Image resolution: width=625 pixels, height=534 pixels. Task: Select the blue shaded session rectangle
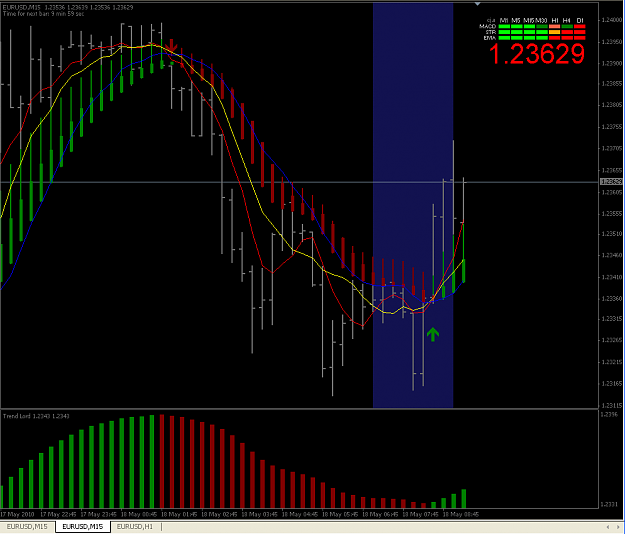(413, 205)
